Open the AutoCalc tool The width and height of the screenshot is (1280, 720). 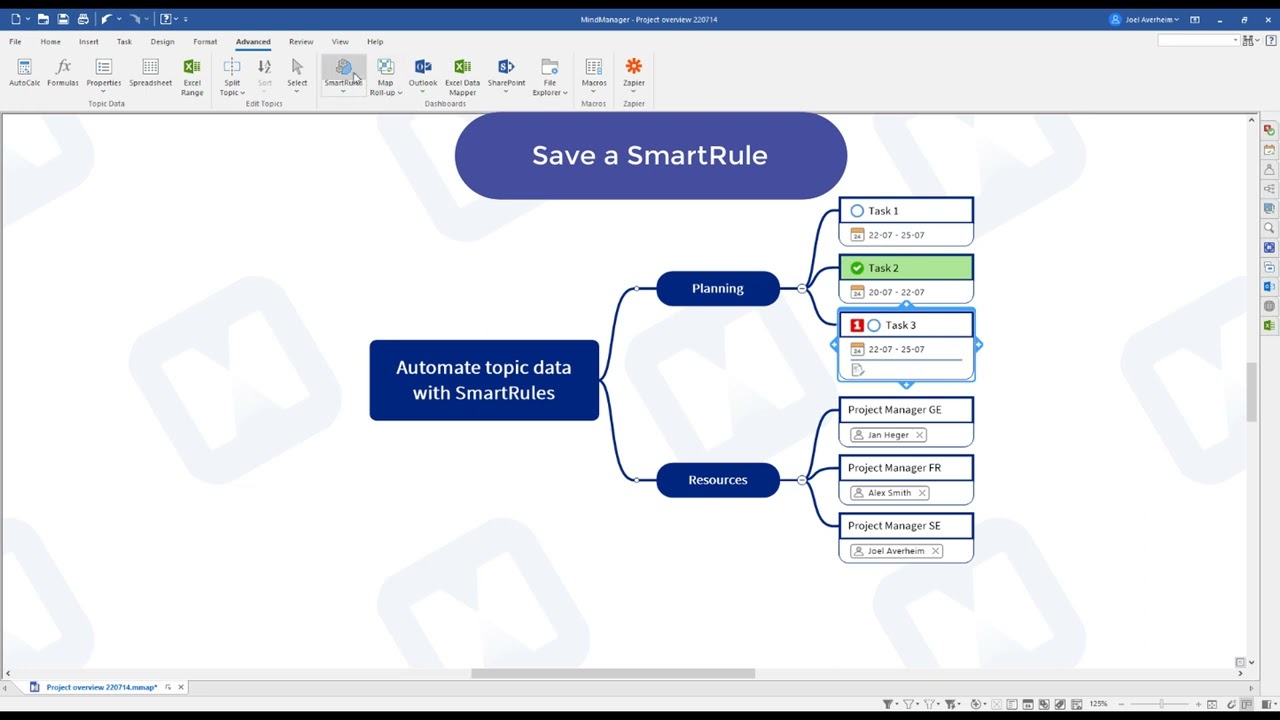pyautogui.click(x=24, y=73)
